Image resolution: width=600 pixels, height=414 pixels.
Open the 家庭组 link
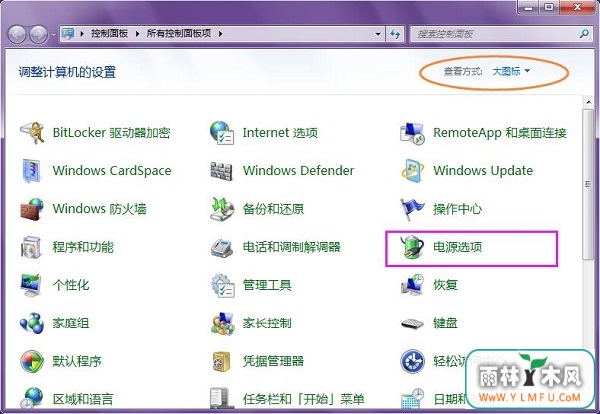coord(71,323)
